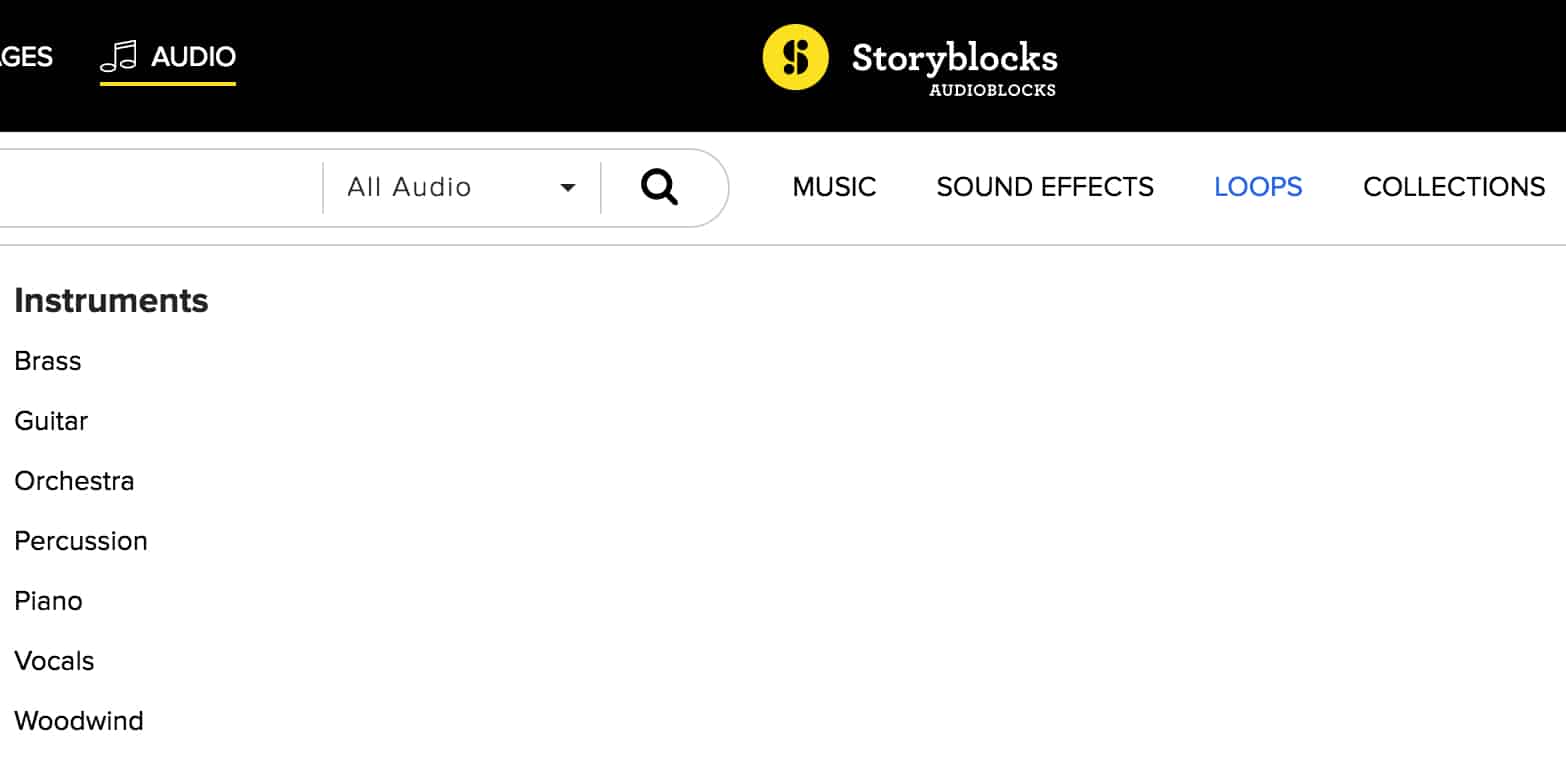Open the COLLECTIONS page

[1453, 187]
